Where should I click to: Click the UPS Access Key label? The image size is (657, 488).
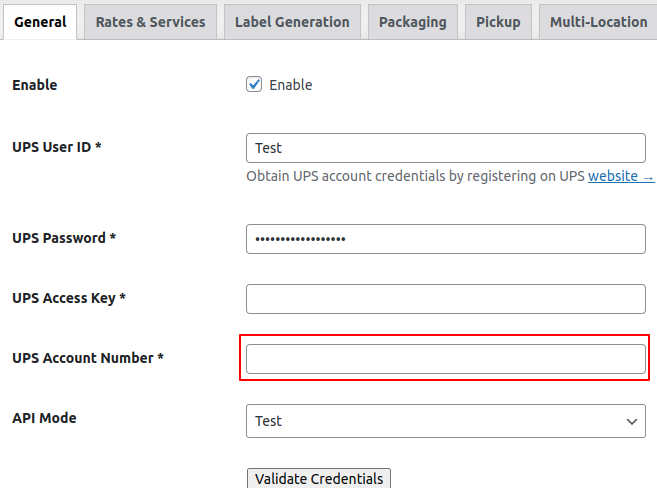pyautogui.click(x=69, y=298)
